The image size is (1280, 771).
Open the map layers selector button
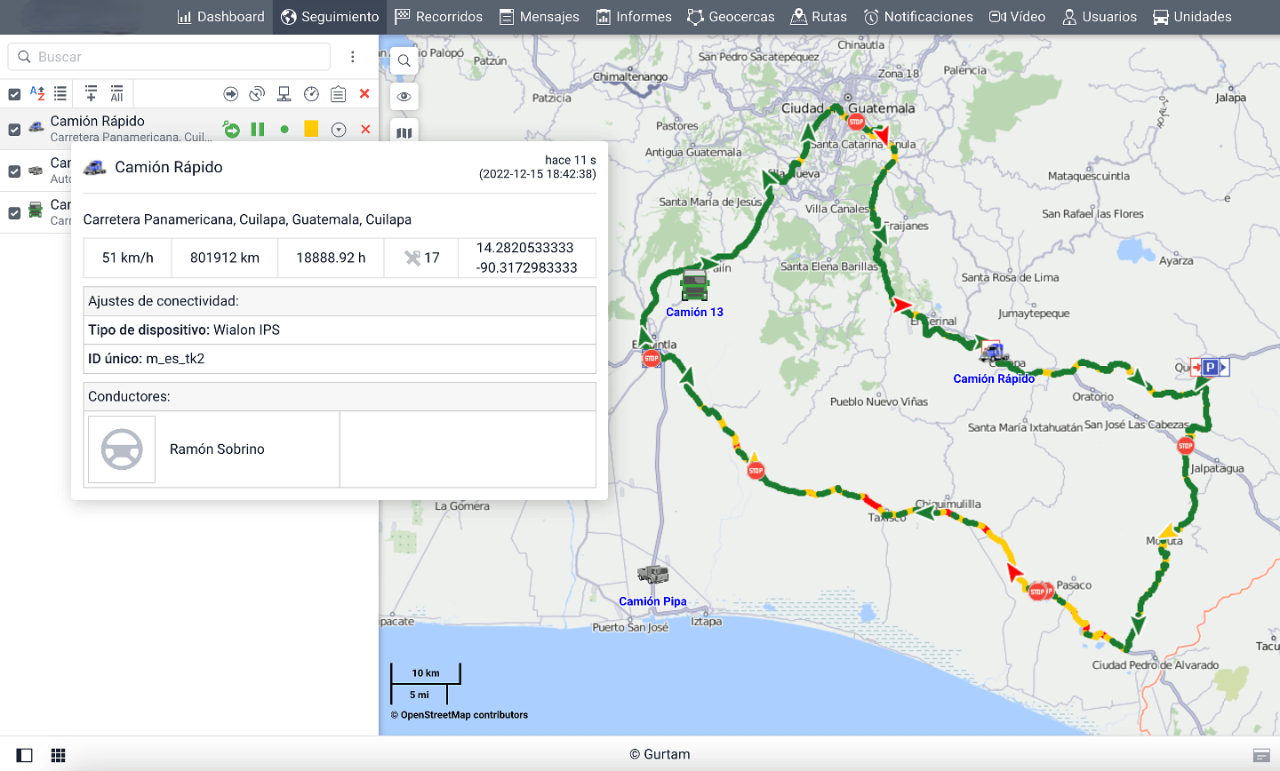tap(404, 132)
